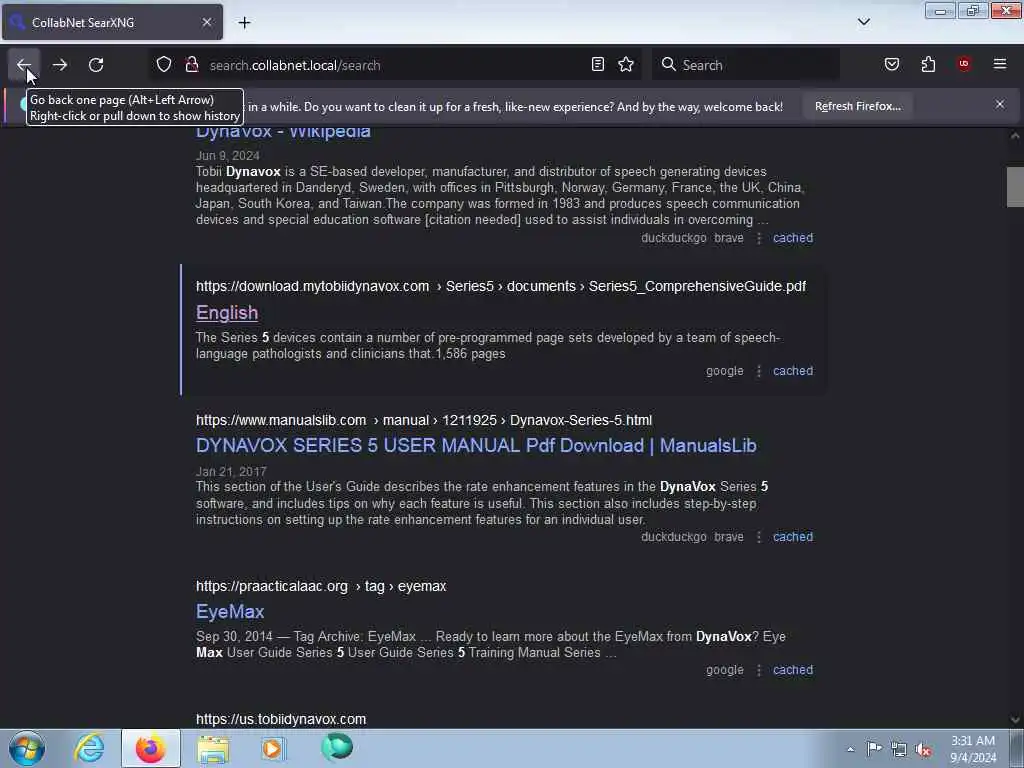The height and width of the screenshot is (768, 1024).
Task: Expand more options dots on ManualsLib result
Action: pos(759,537)
